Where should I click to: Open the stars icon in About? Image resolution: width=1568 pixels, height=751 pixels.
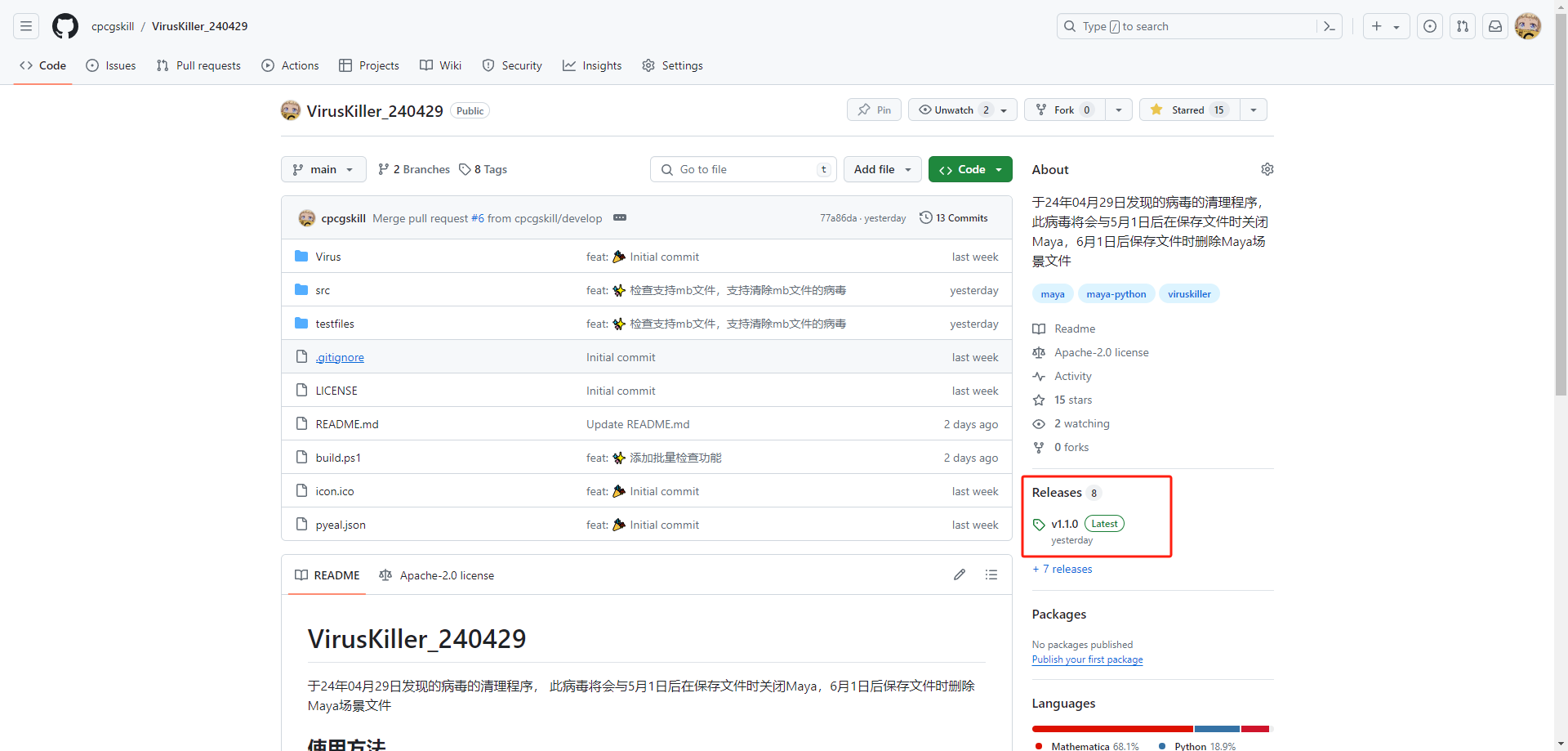[1039, 400]
